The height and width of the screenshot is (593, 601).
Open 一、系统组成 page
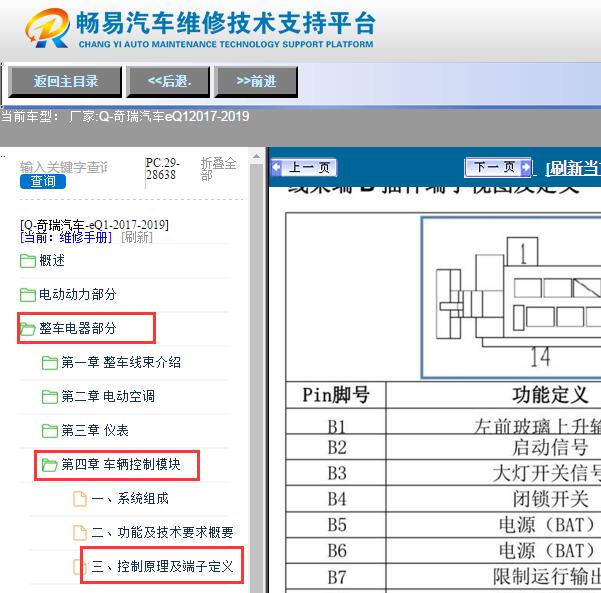(130, 499)
